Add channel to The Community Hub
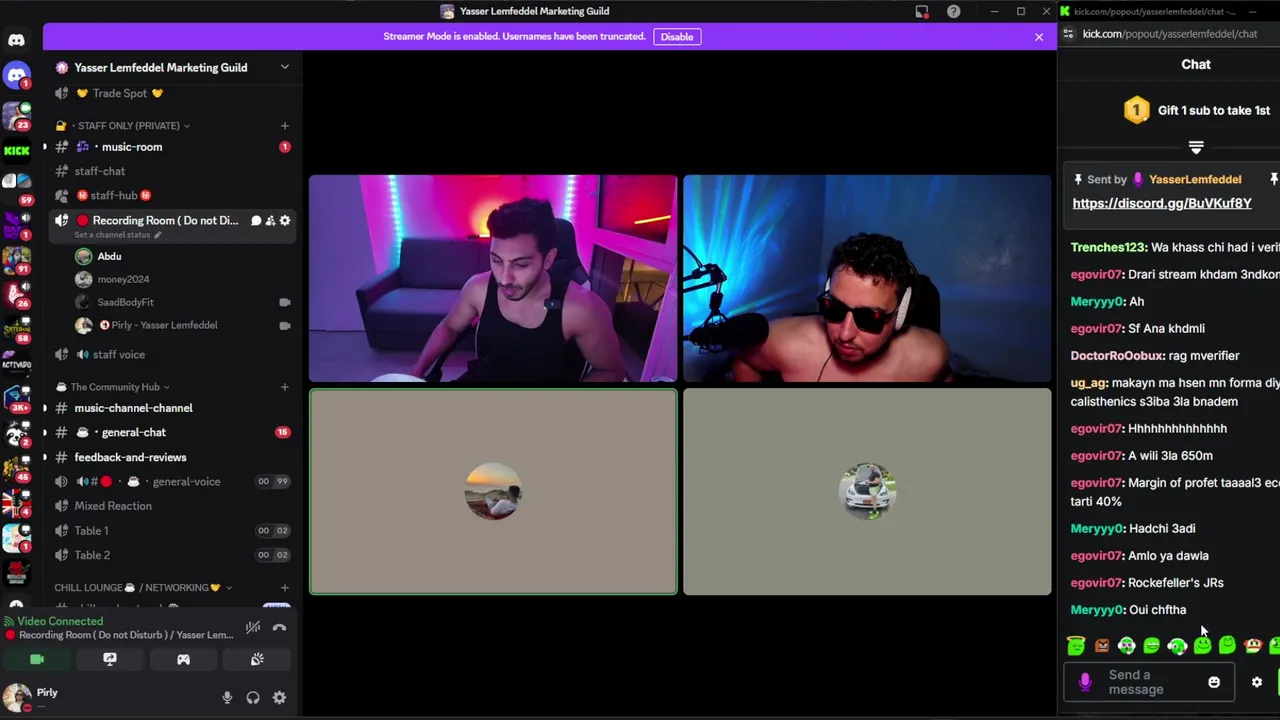 284,387
